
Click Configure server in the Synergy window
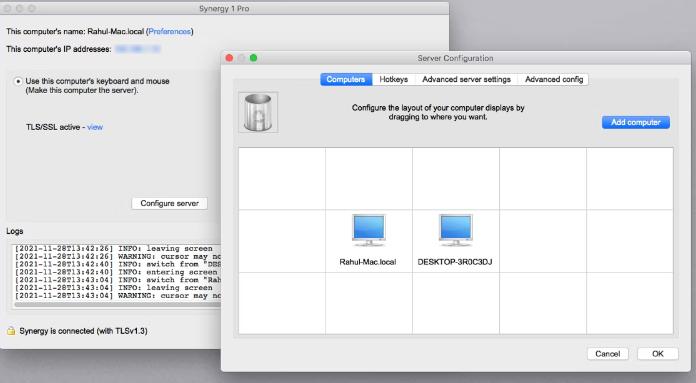170,203
